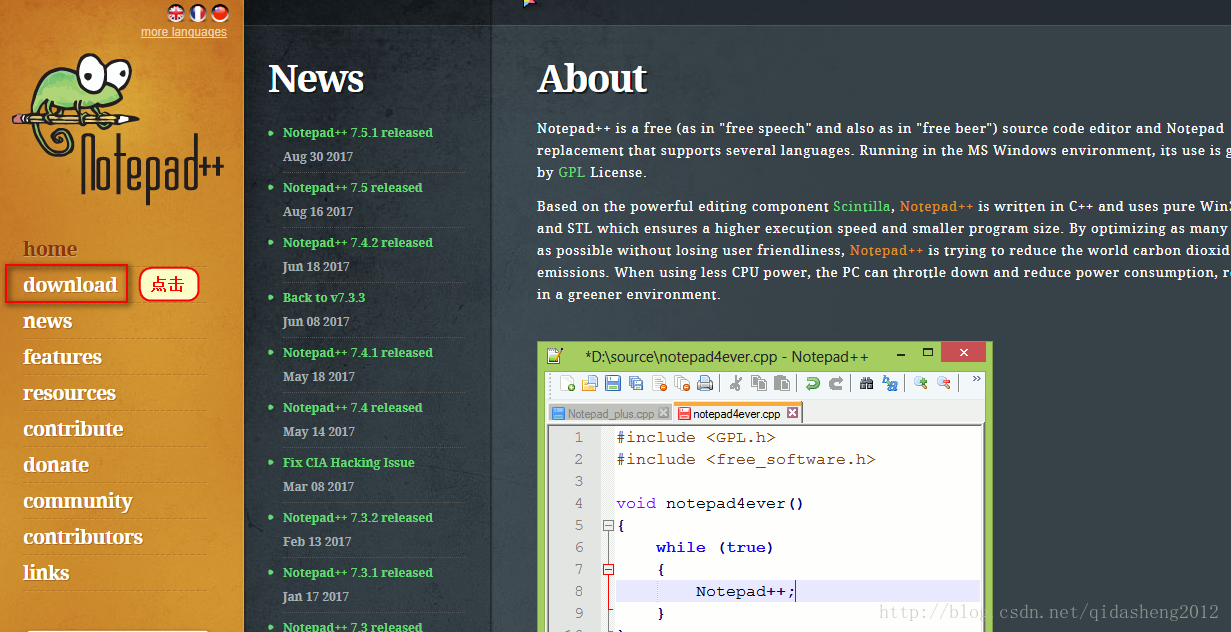The image size is (1231, 632).
Task: Click the Aug 30 2017 date text
Action: point(318,157)
